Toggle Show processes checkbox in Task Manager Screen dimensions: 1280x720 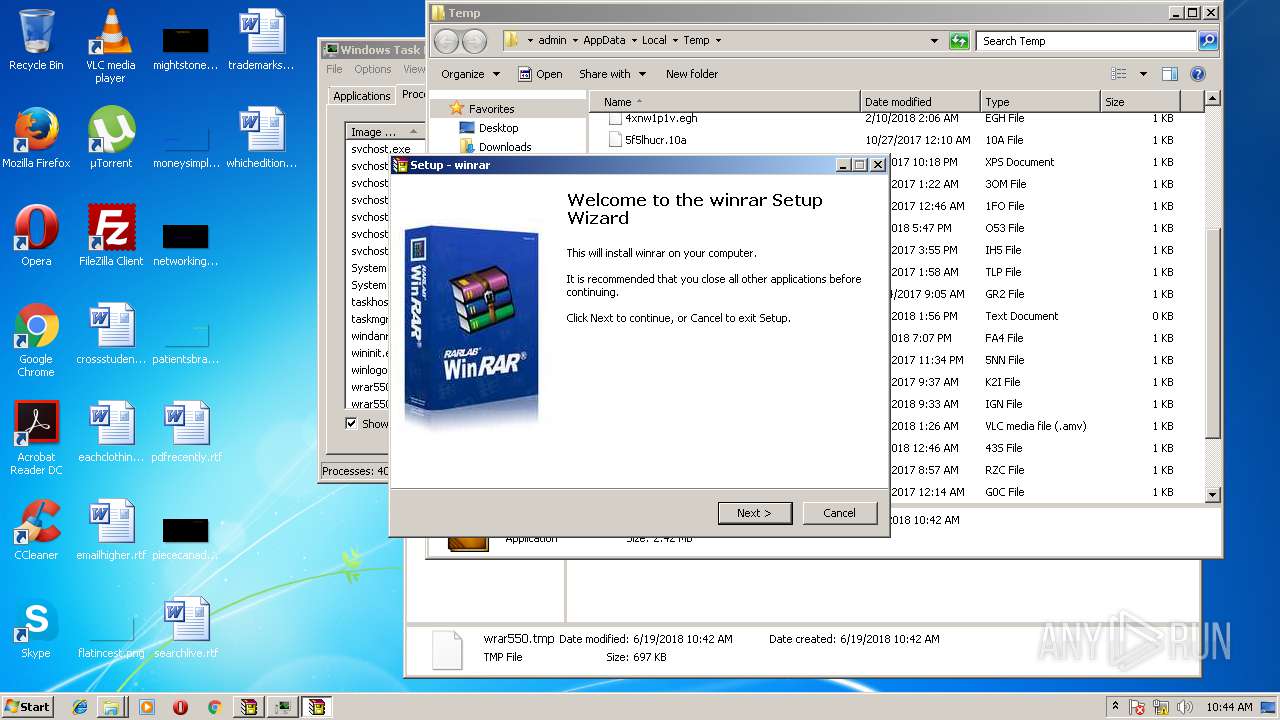tap(351, 423)
